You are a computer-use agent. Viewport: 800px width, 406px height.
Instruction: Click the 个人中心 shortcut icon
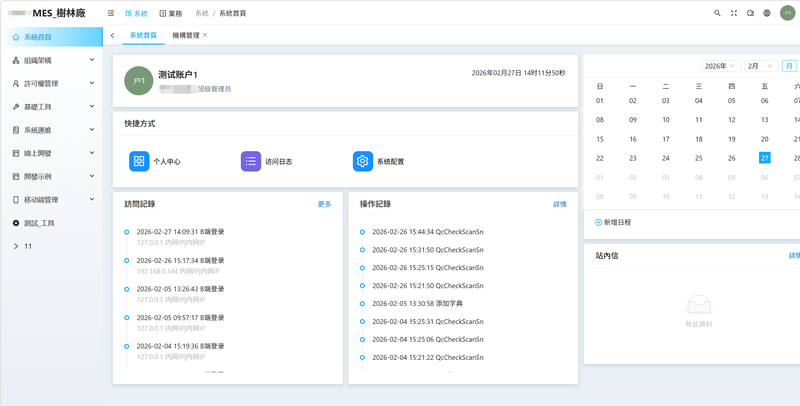pyautogui.click(x=139, y=161)
